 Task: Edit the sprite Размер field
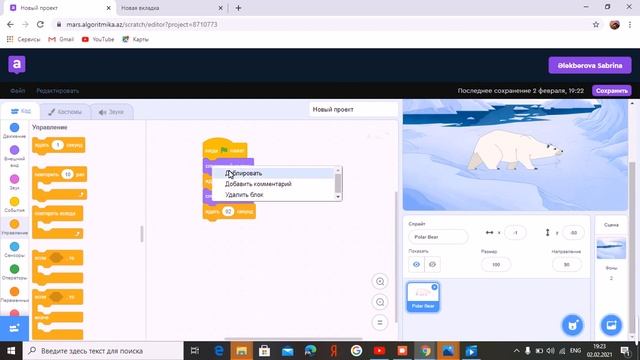click(x=496, y=264)
